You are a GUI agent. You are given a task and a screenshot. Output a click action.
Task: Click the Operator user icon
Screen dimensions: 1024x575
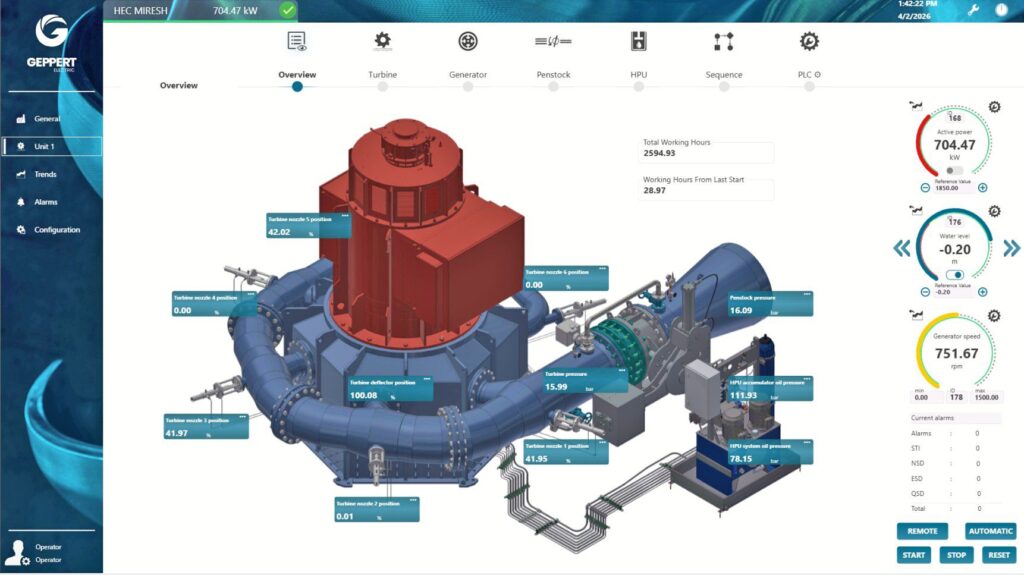click(x=16, y=553)
